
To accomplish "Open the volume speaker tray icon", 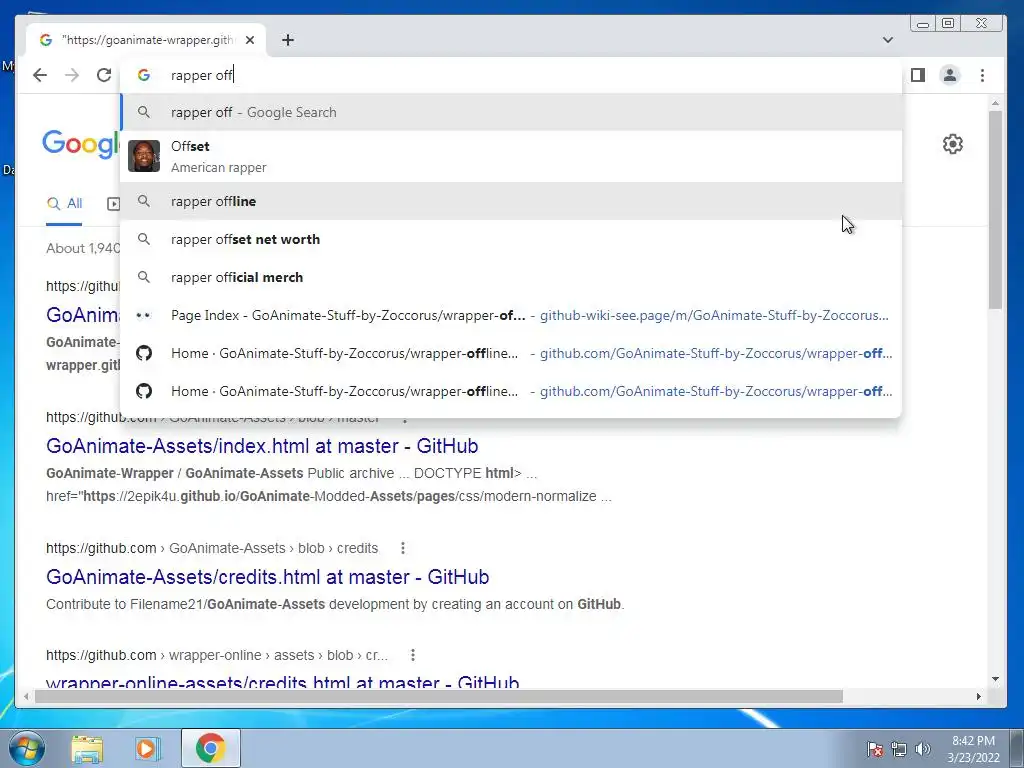I will point(922,749).
